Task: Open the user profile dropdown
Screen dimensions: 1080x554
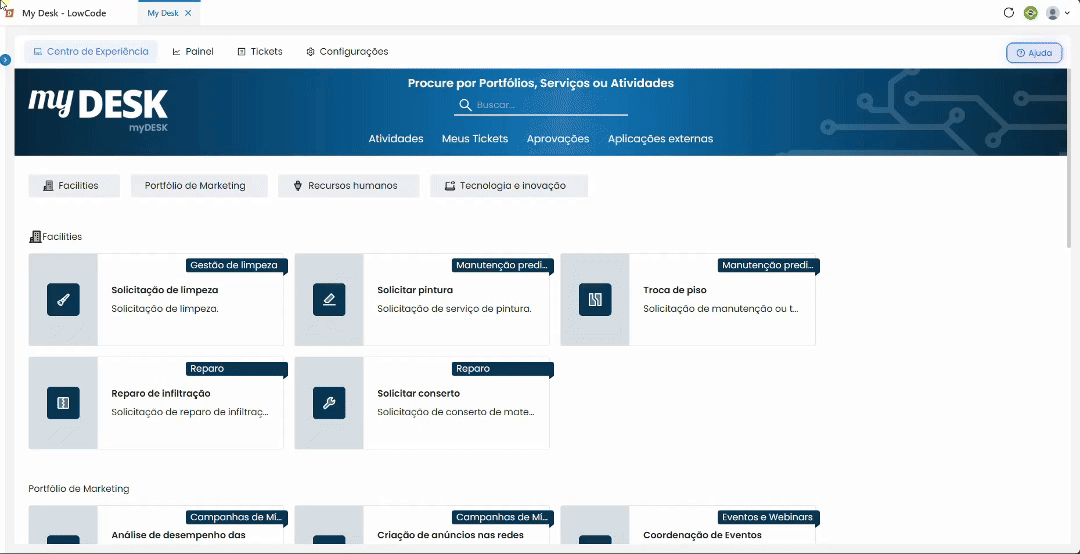Action: pyautogui.click(x=1057, y=12)
